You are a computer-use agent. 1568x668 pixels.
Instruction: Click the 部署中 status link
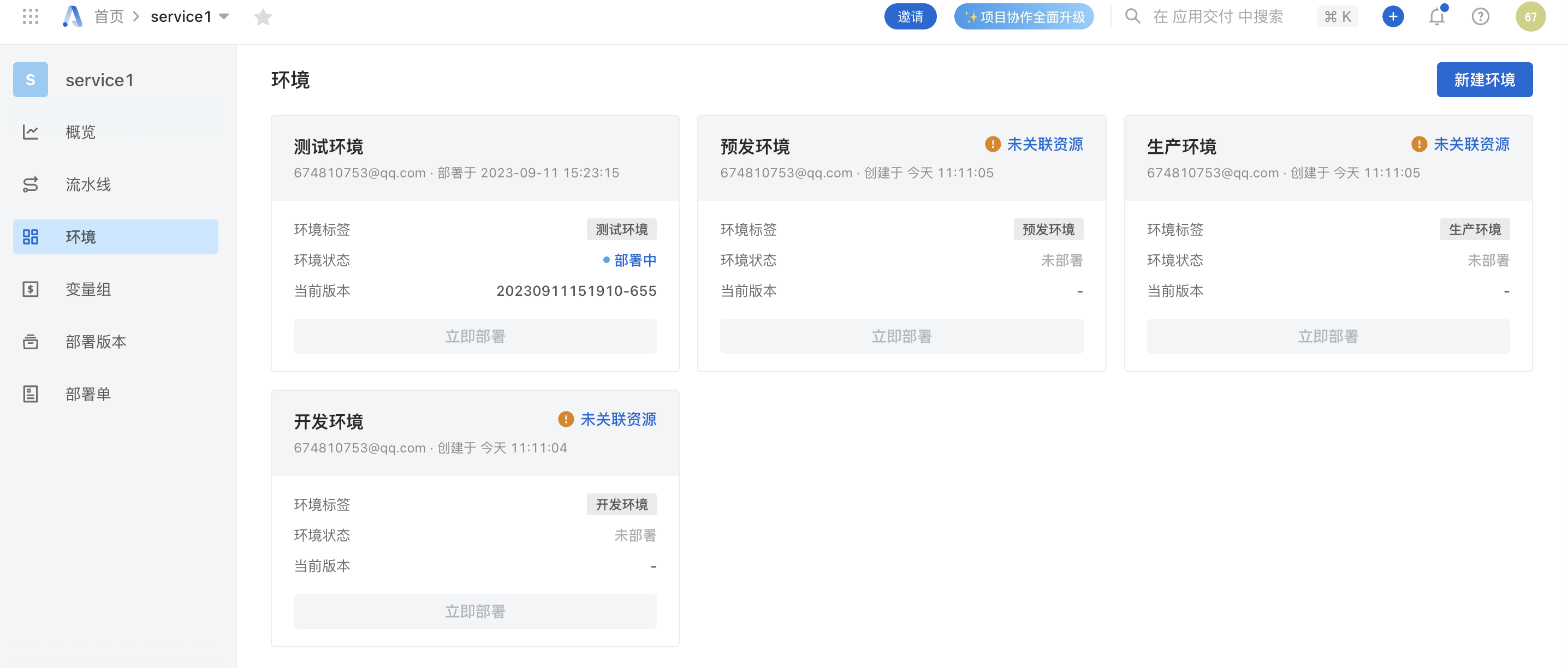(x=635, y=260)
